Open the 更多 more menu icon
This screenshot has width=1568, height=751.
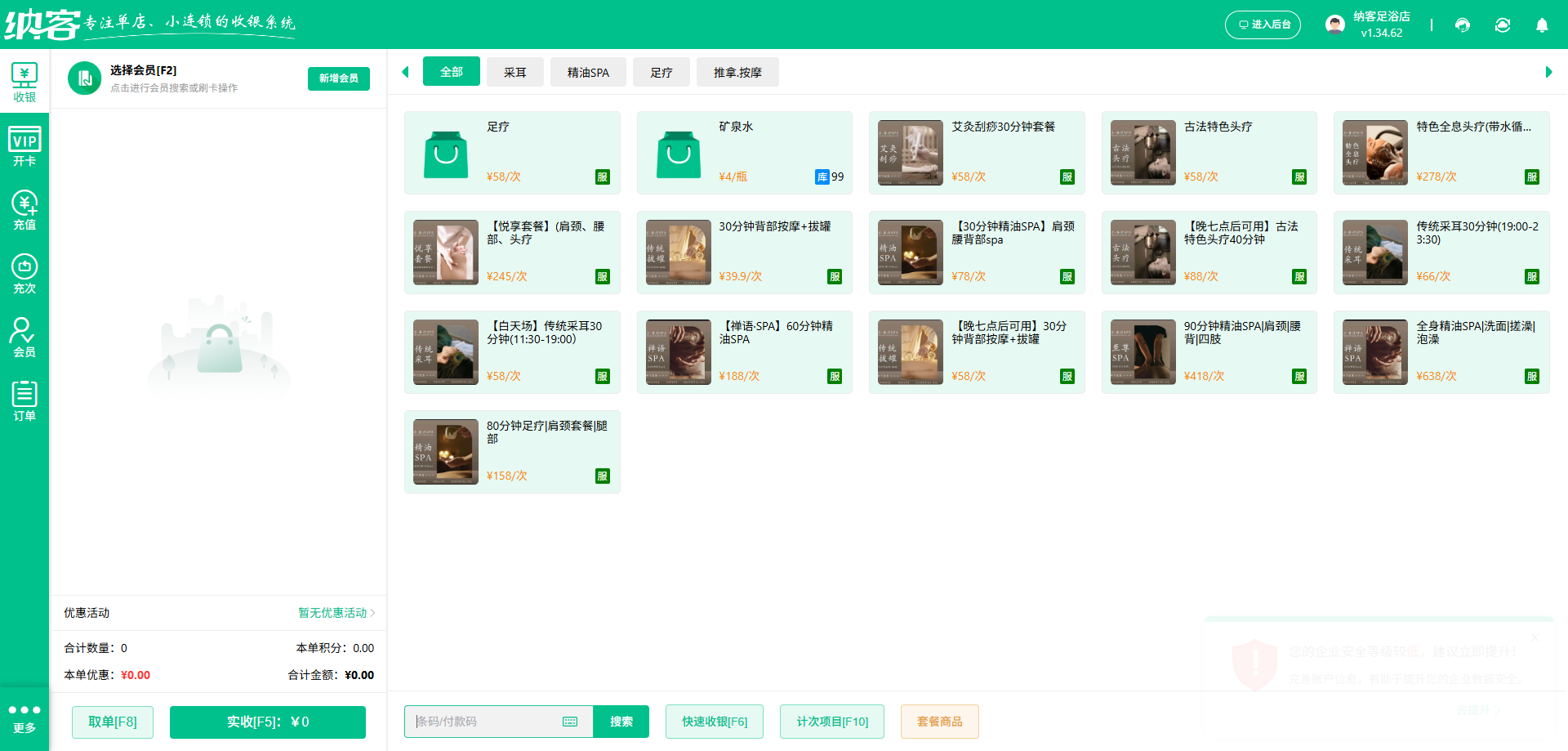[x=24, y=718]
